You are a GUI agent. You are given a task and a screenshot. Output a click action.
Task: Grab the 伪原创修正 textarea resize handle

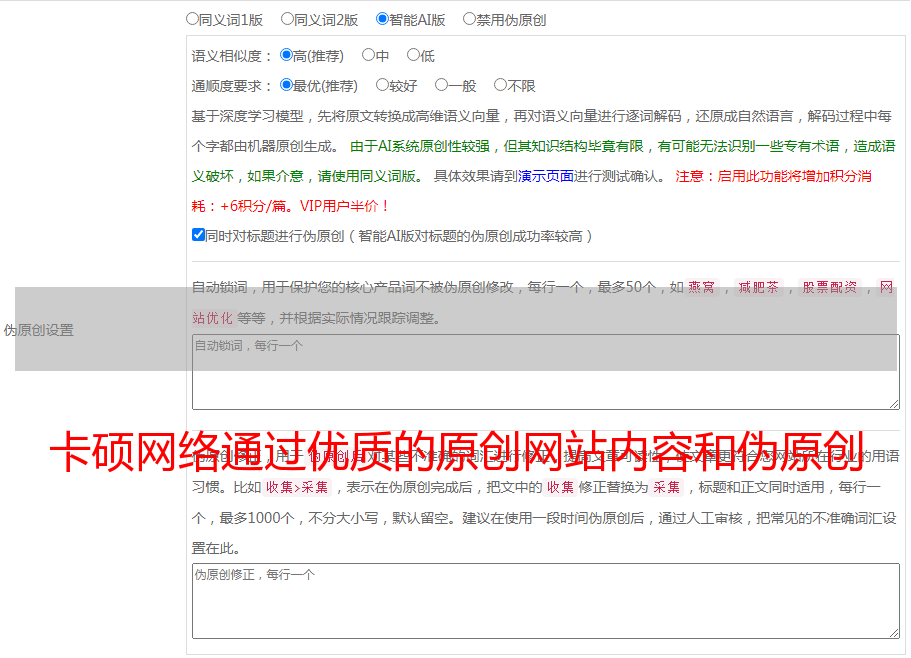tap(894, 633)
